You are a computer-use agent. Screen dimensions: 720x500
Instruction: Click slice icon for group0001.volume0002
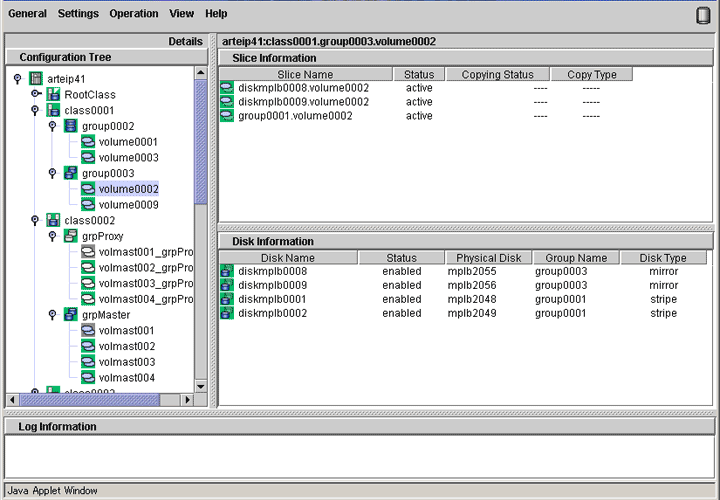click(227, 116)
